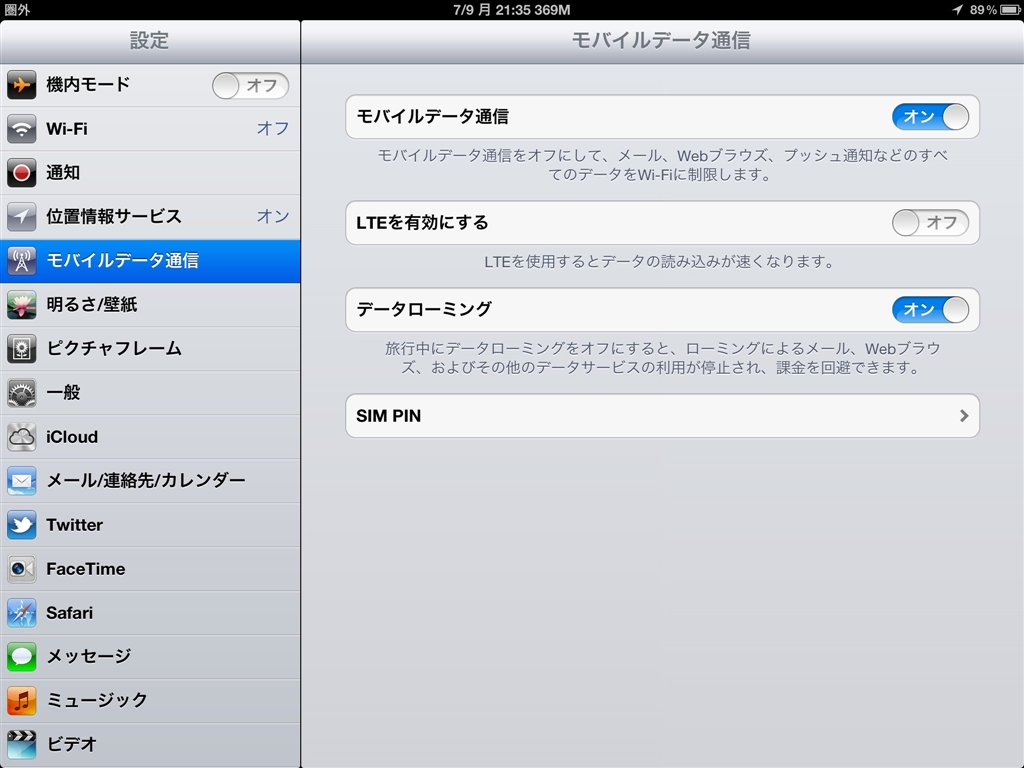Open FaceTime settings row
The height and width of the screenshot is (768, 1024).
pyautogui.click(x=150, y=569)
